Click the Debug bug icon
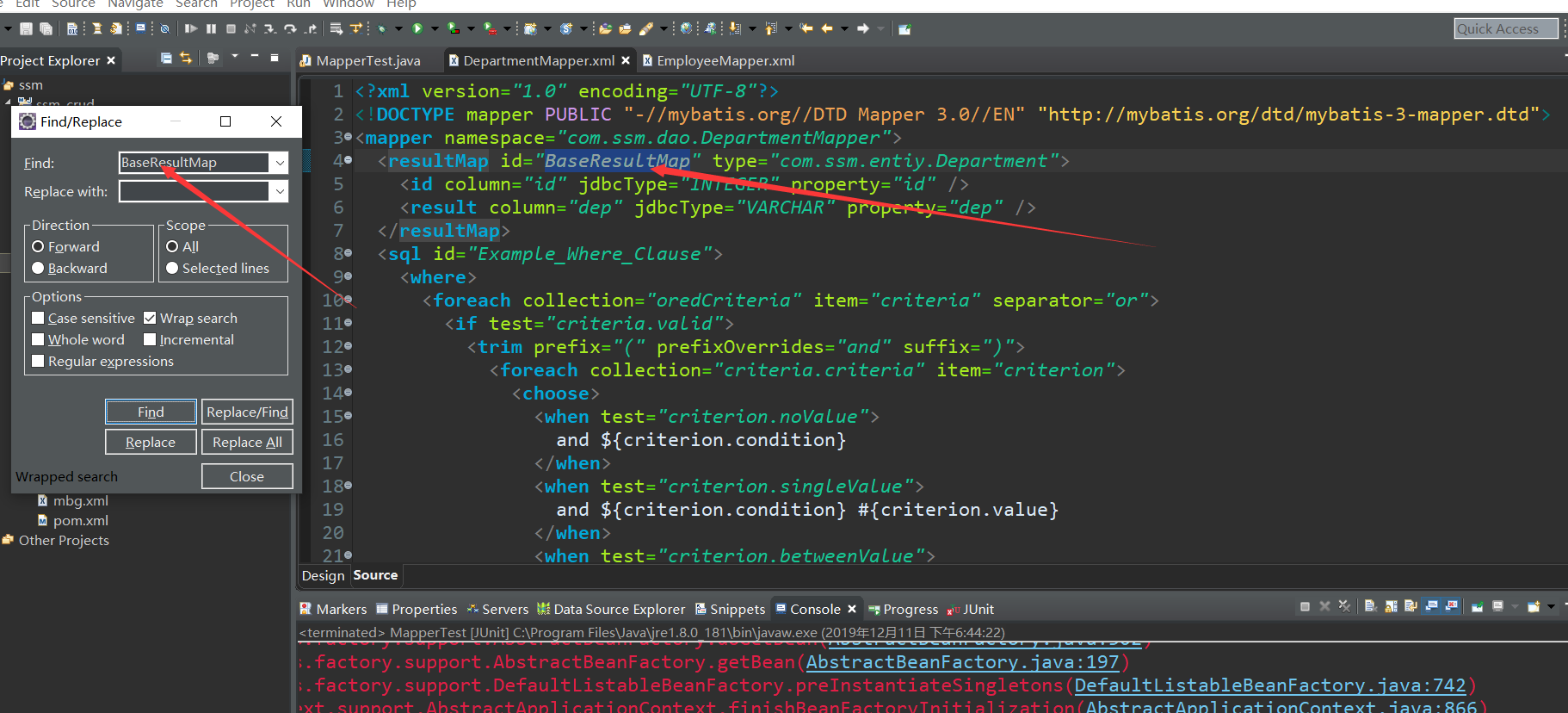 click(383, 28)
